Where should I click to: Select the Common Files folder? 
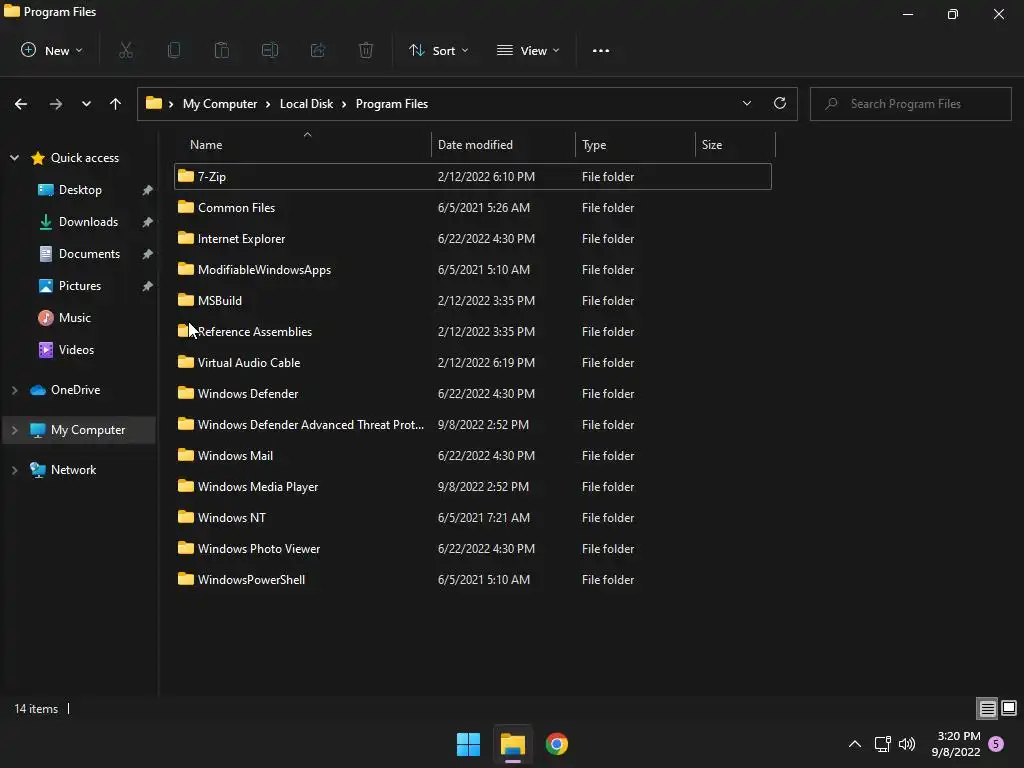pyautogui.click(x=473, y=208)
